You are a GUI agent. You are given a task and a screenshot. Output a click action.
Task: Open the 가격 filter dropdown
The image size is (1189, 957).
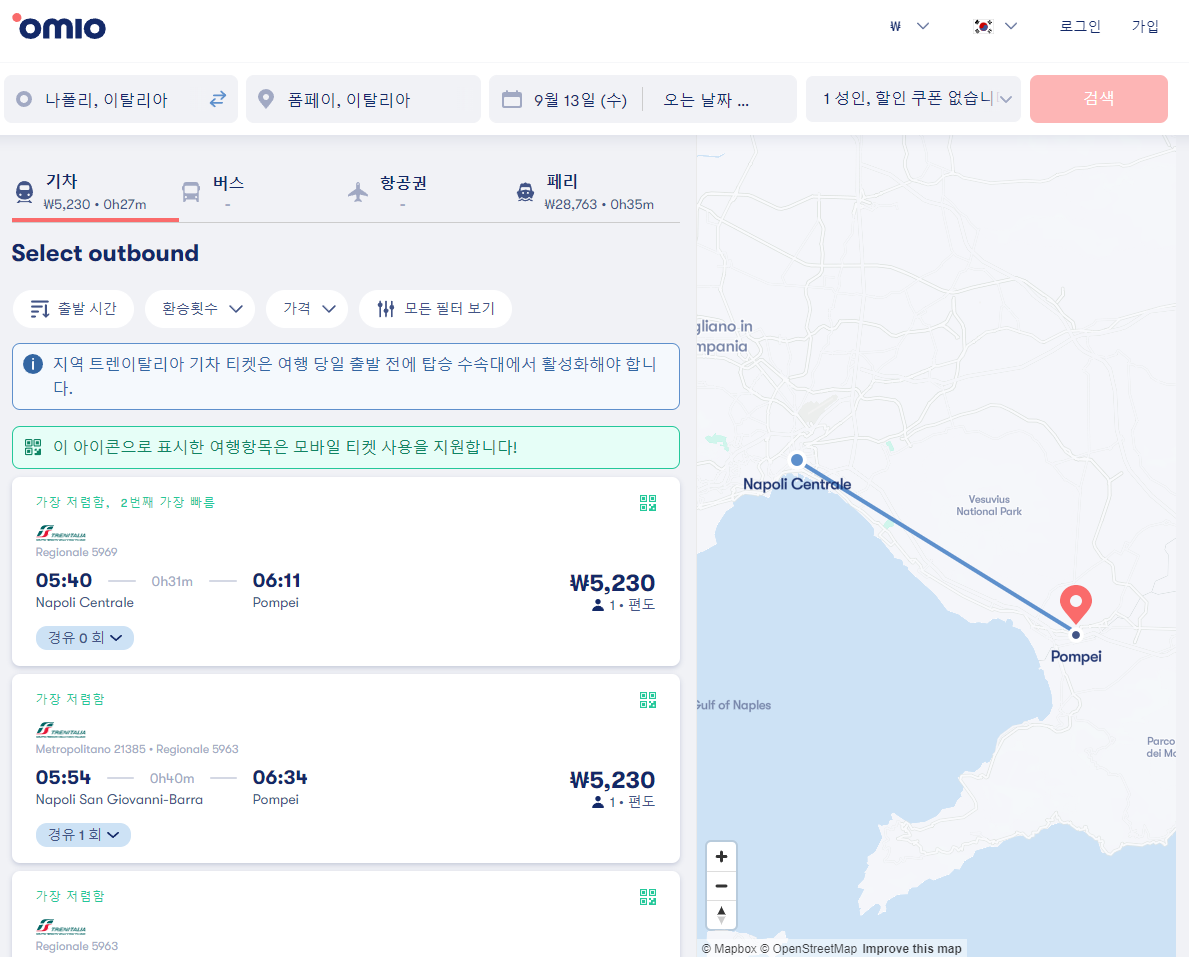pyautogui.click(x=307, y=309)
